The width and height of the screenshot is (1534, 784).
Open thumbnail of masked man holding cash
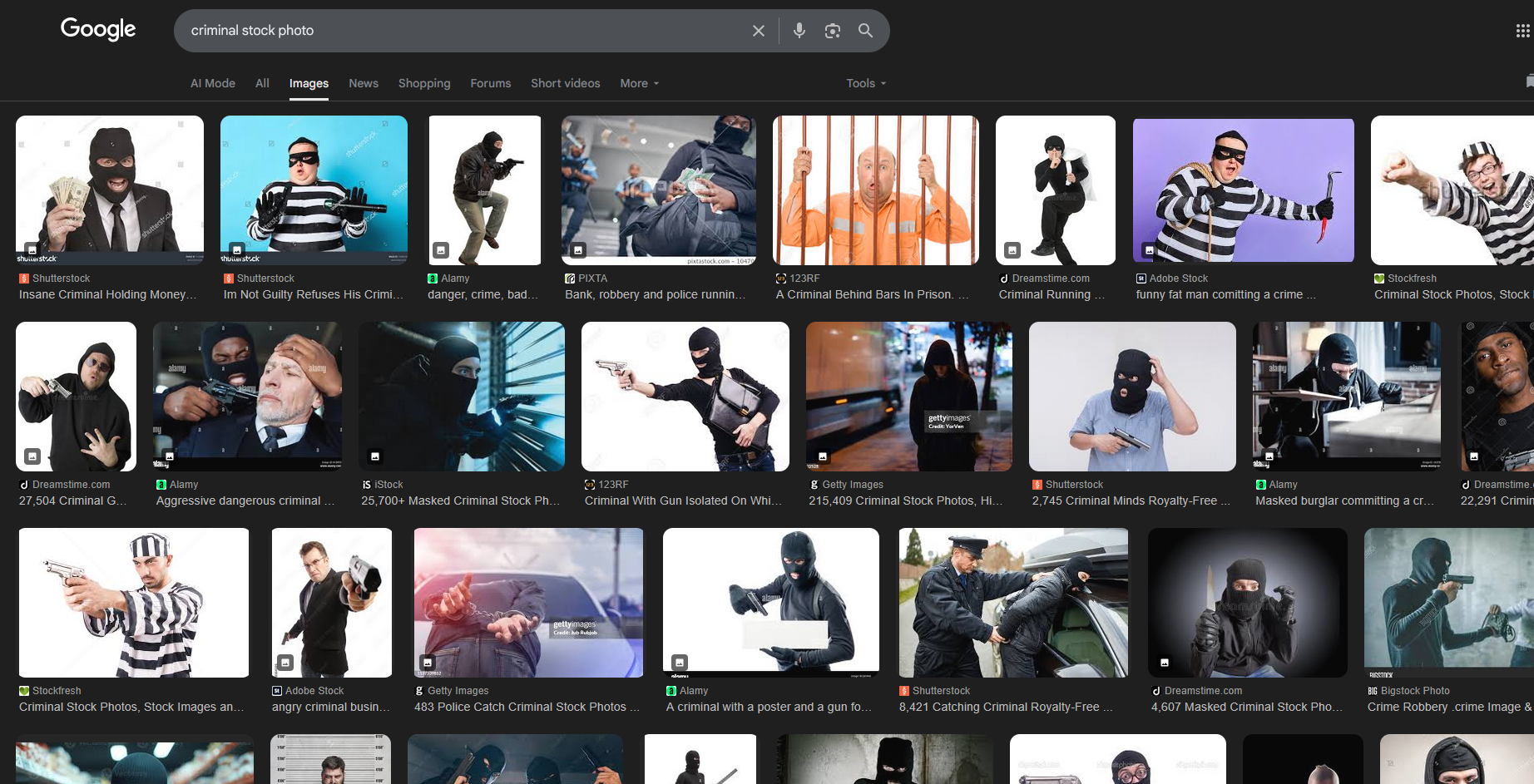(110, 190)
